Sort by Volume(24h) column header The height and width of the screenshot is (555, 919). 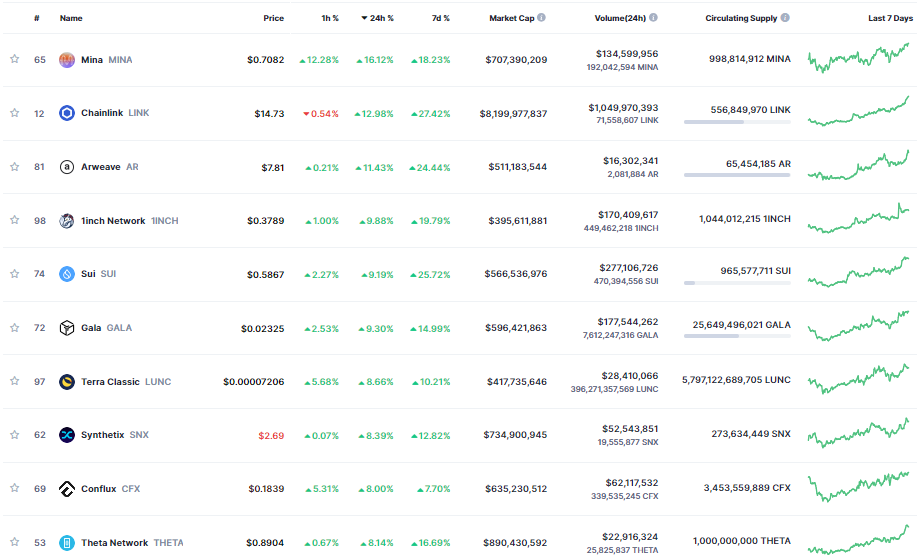pyautogui.click(x=620, y=18)
